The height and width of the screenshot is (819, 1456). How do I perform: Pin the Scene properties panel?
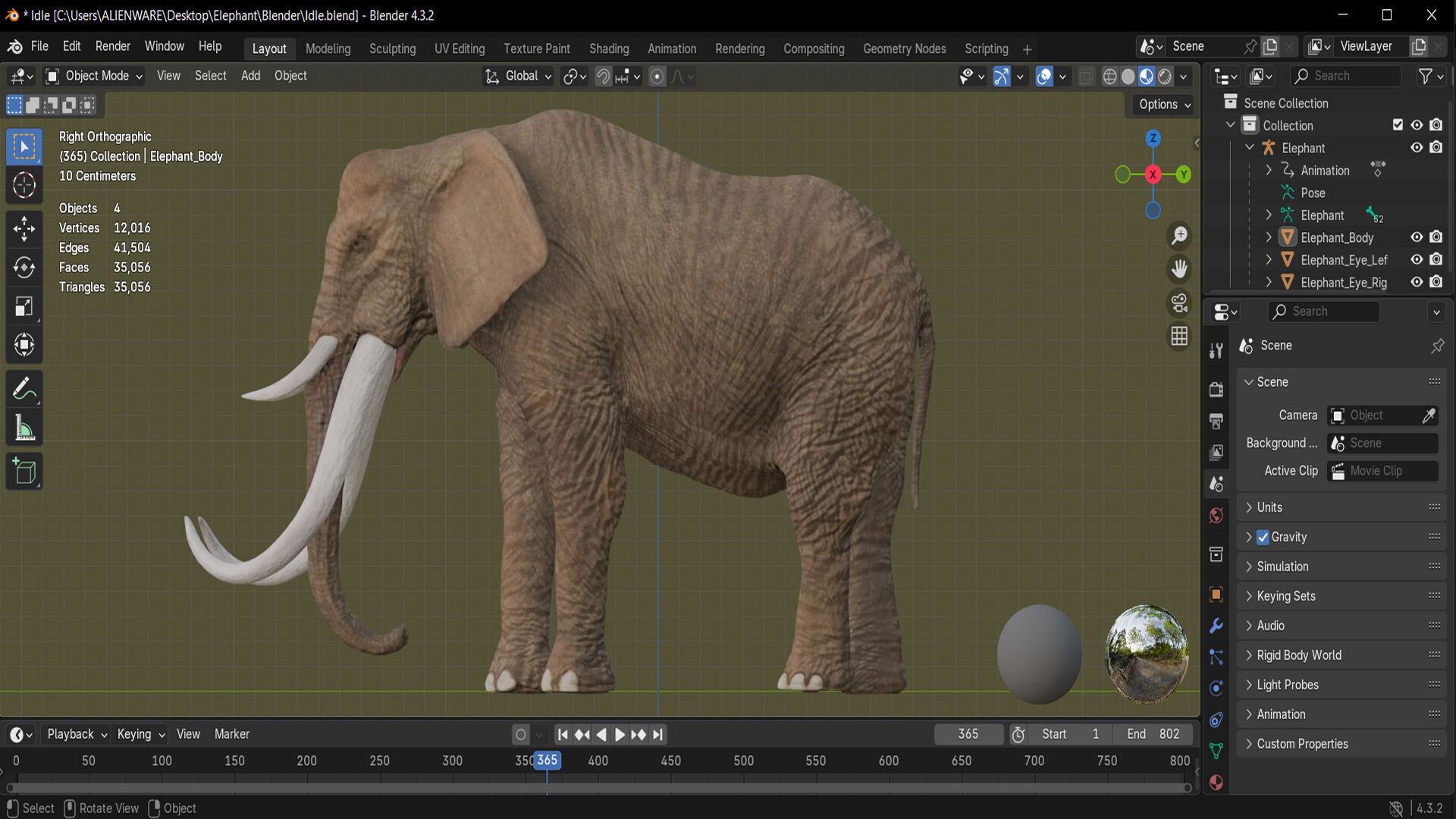point(1437,346)
